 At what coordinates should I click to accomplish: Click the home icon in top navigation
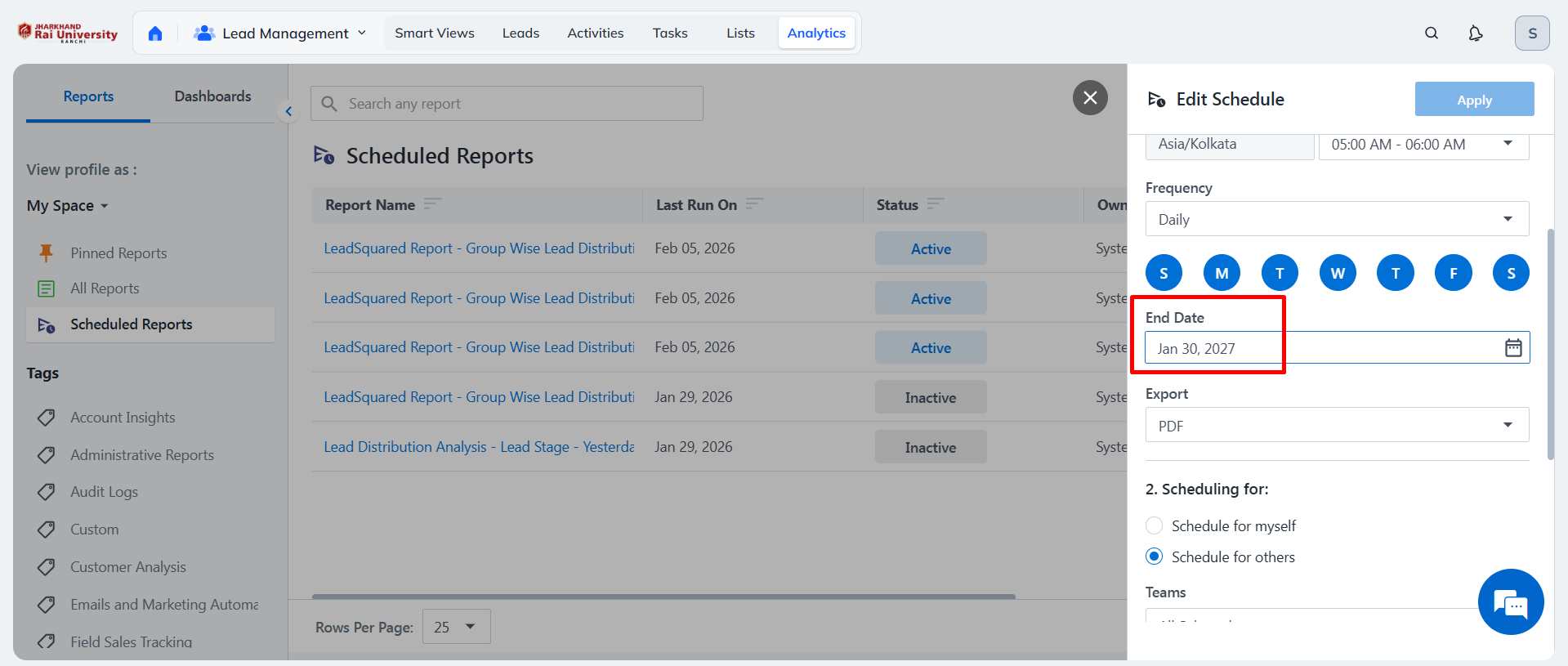coord(155,34)
